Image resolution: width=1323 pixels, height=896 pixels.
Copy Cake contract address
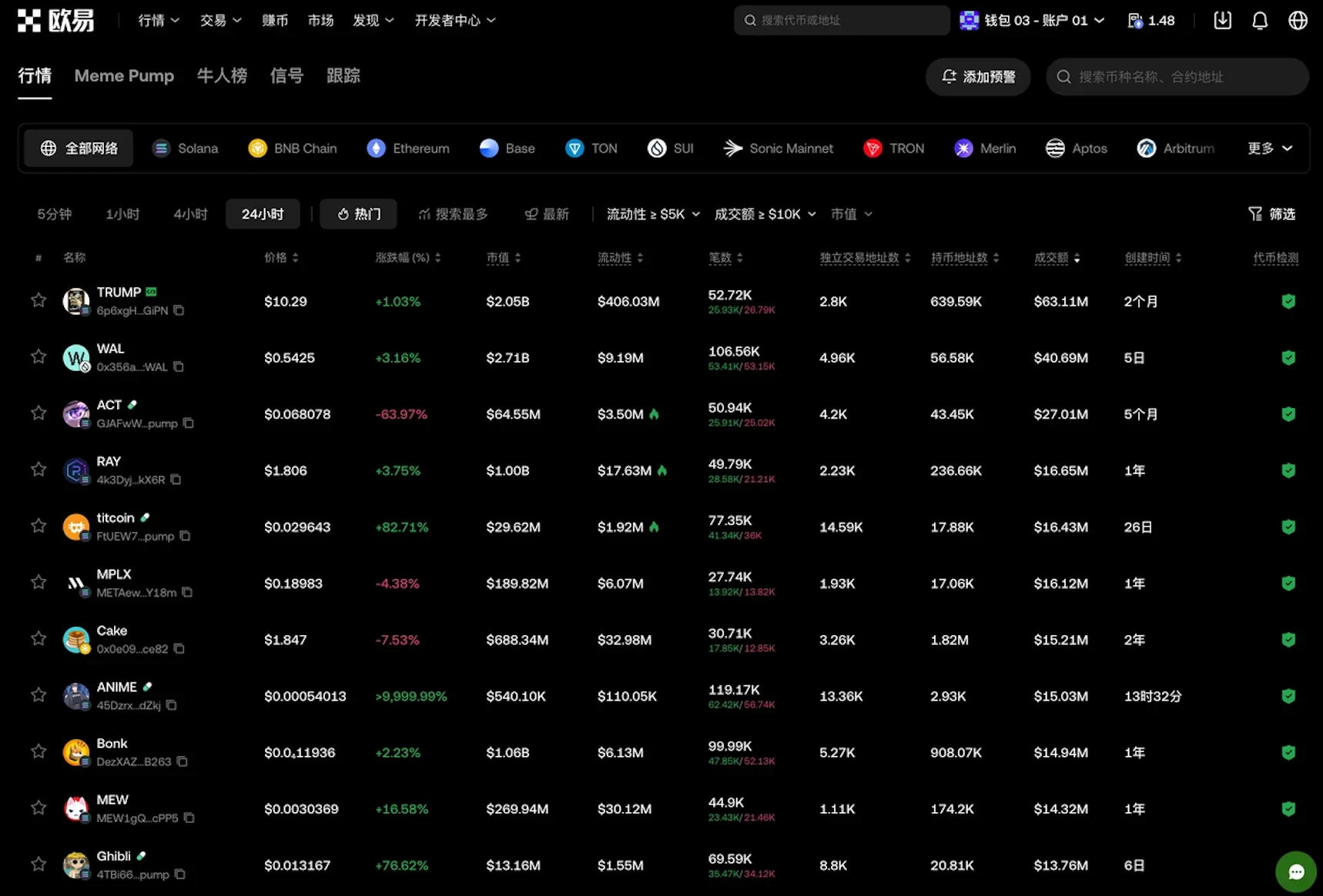click(179, 649)
